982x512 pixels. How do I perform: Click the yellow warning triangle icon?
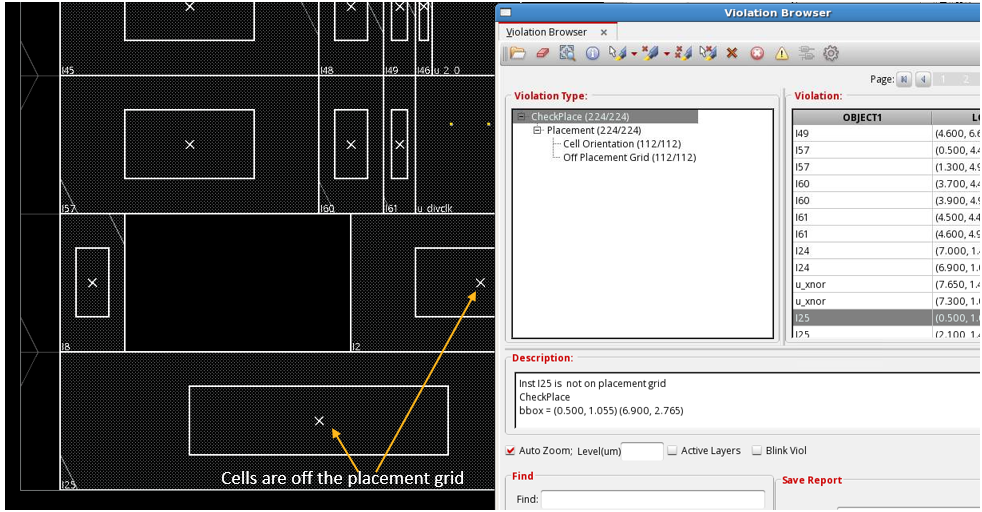(x=782, y=53)
